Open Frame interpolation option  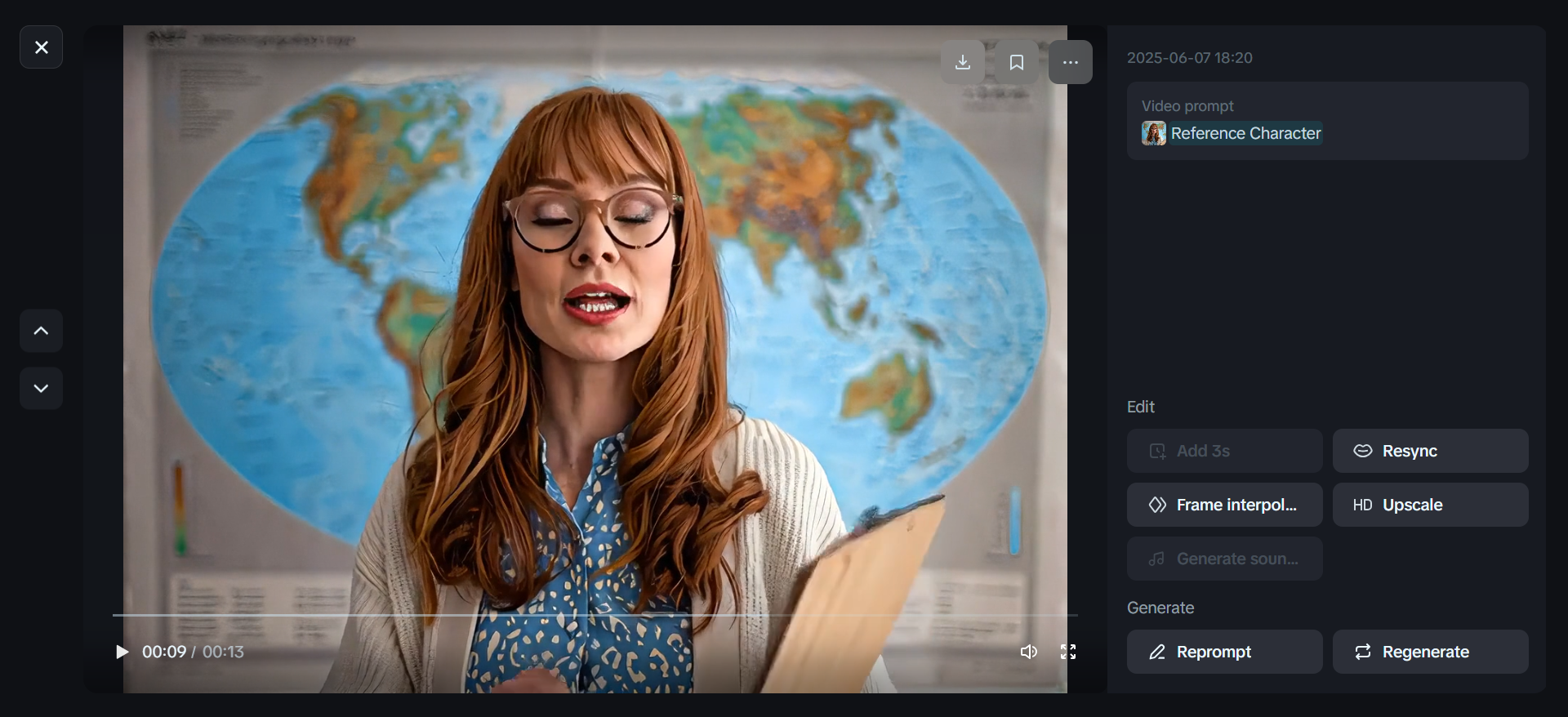(1225, 505)
